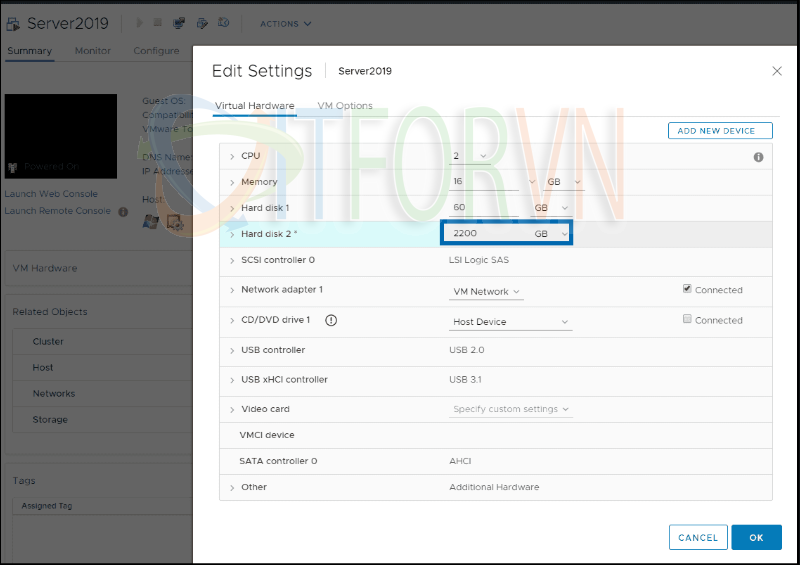Open the Monitor tab

[x=93, y=51]
